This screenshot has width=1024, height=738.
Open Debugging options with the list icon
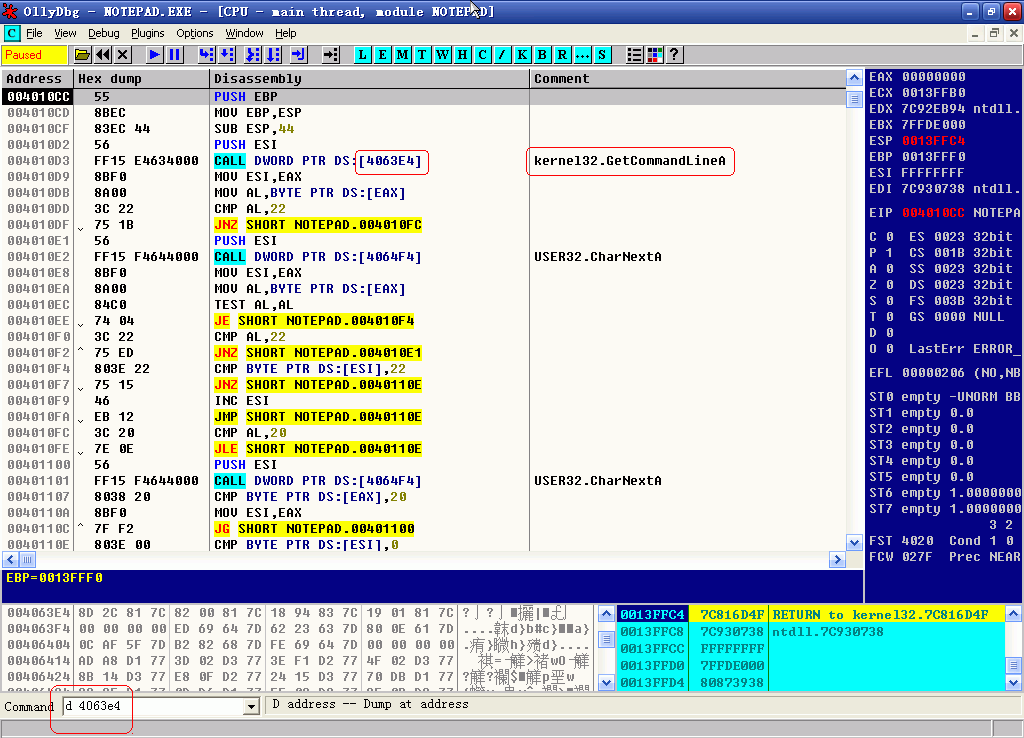(x=634, y=55)
